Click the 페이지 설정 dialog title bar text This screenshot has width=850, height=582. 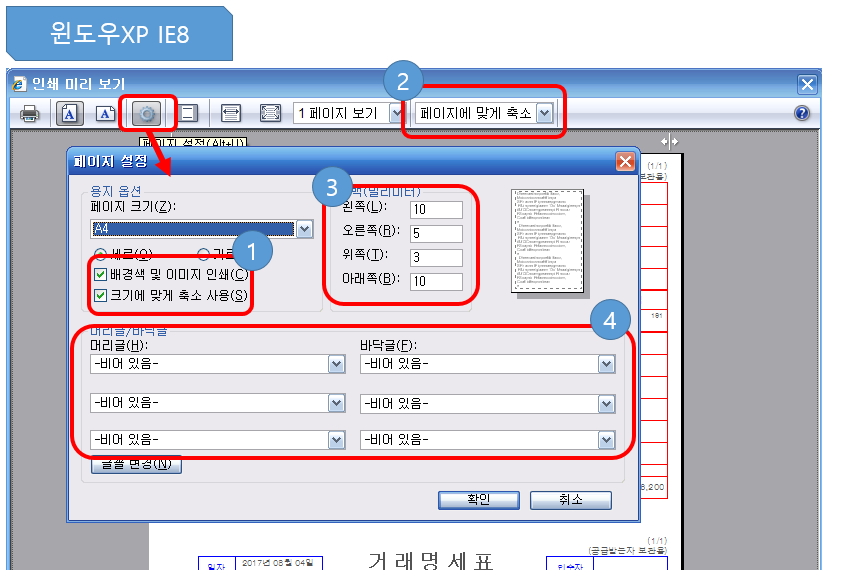(110, 161)
